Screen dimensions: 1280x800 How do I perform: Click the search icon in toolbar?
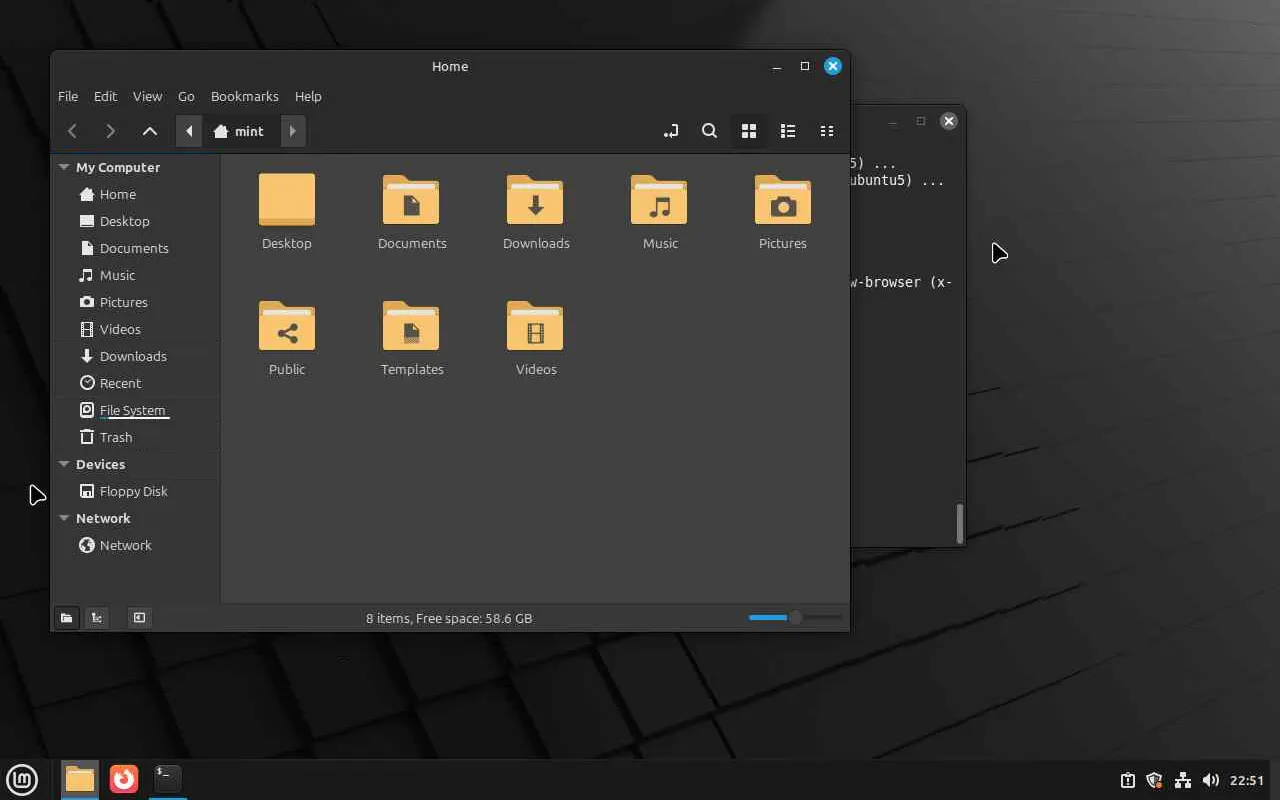pyautogui.click(x=709, y=131)
